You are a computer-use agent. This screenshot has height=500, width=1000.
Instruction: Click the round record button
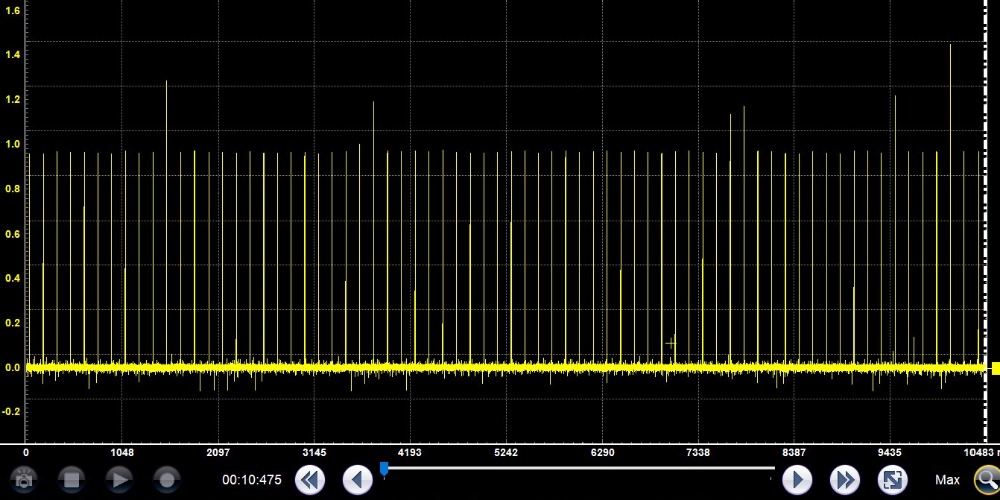[167, 480]
